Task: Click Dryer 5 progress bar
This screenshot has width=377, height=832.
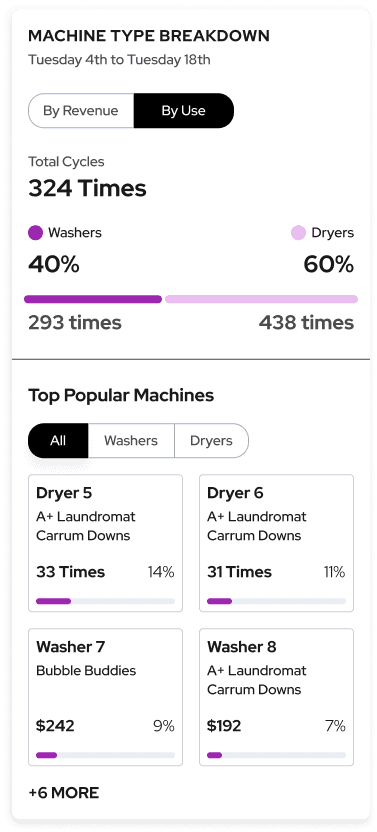Action: (x=106, y=601)
